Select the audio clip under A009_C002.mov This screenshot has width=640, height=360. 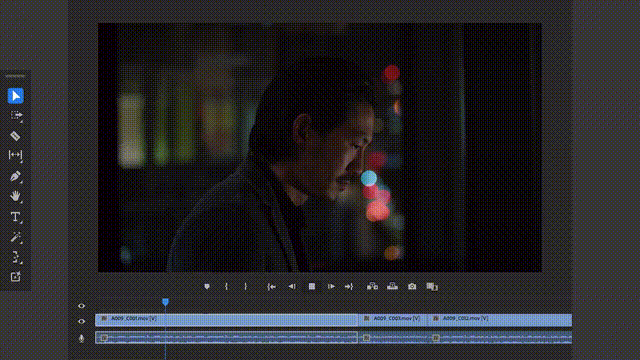coord(500,338)
